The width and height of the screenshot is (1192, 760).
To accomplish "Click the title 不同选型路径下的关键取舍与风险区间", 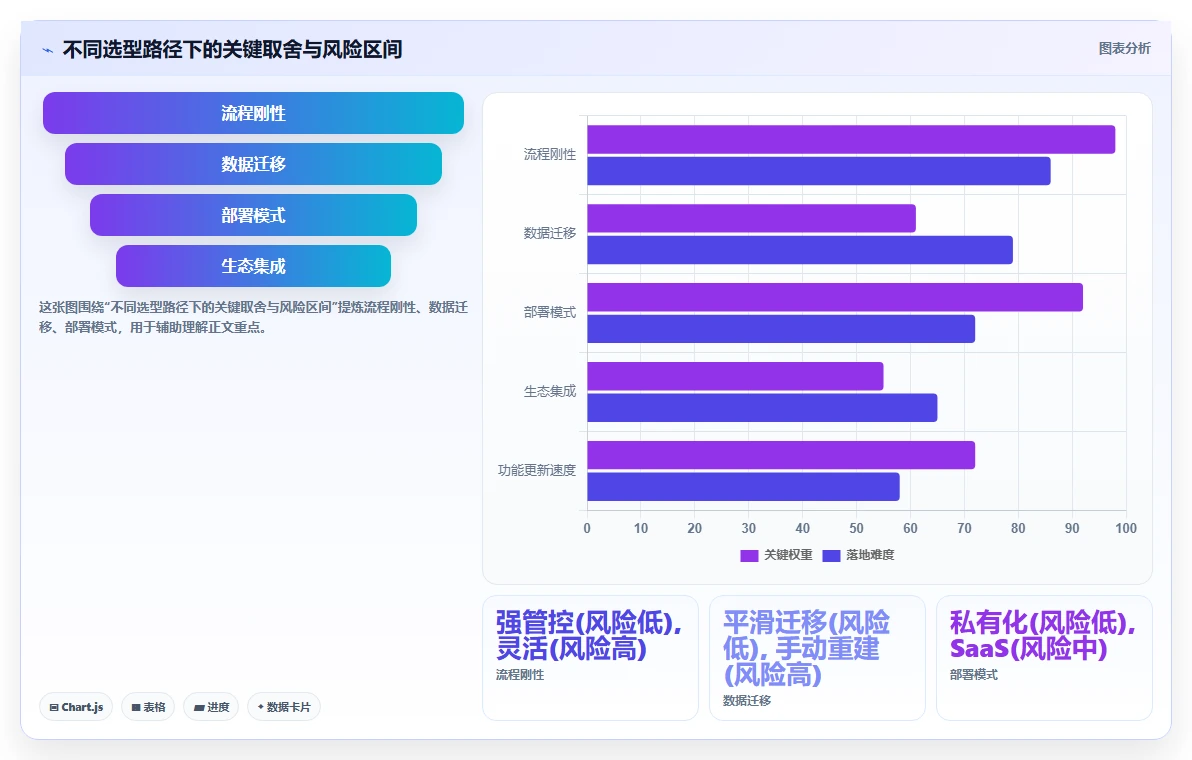I will (233, 50).
